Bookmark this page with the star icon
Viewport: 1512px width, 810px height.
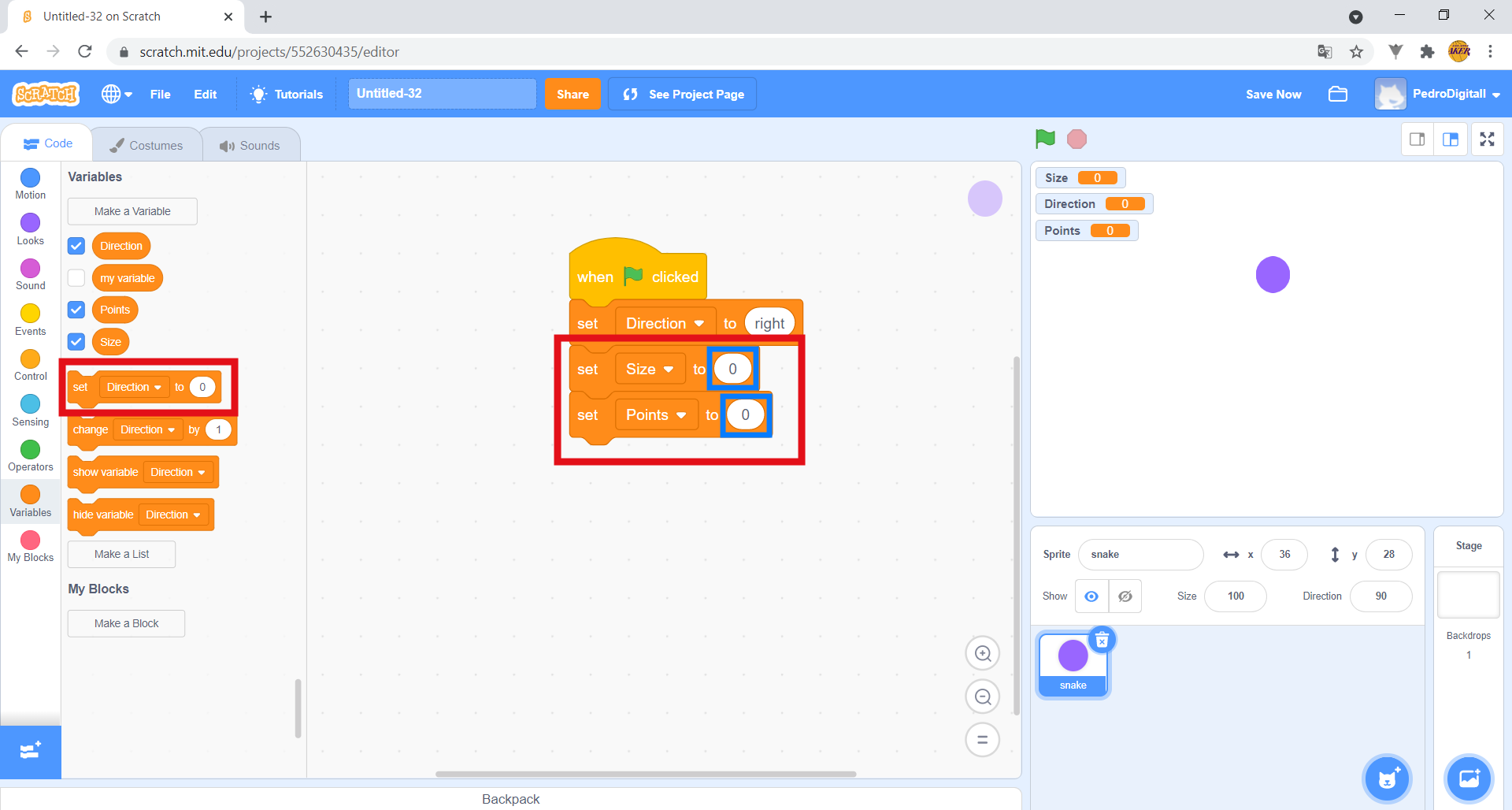pos(1356,52)
